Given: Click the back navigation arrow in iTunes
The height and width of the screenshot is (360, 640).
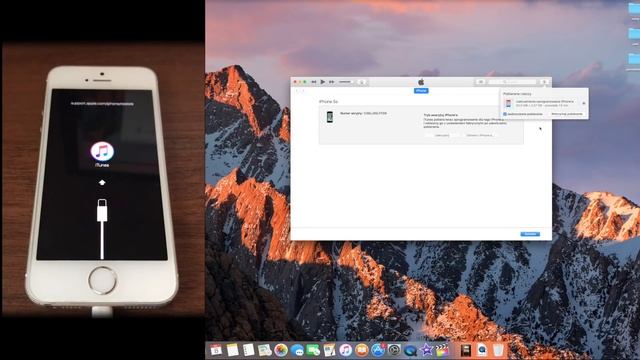Looking at the screenshot, I should coord(298,91).
